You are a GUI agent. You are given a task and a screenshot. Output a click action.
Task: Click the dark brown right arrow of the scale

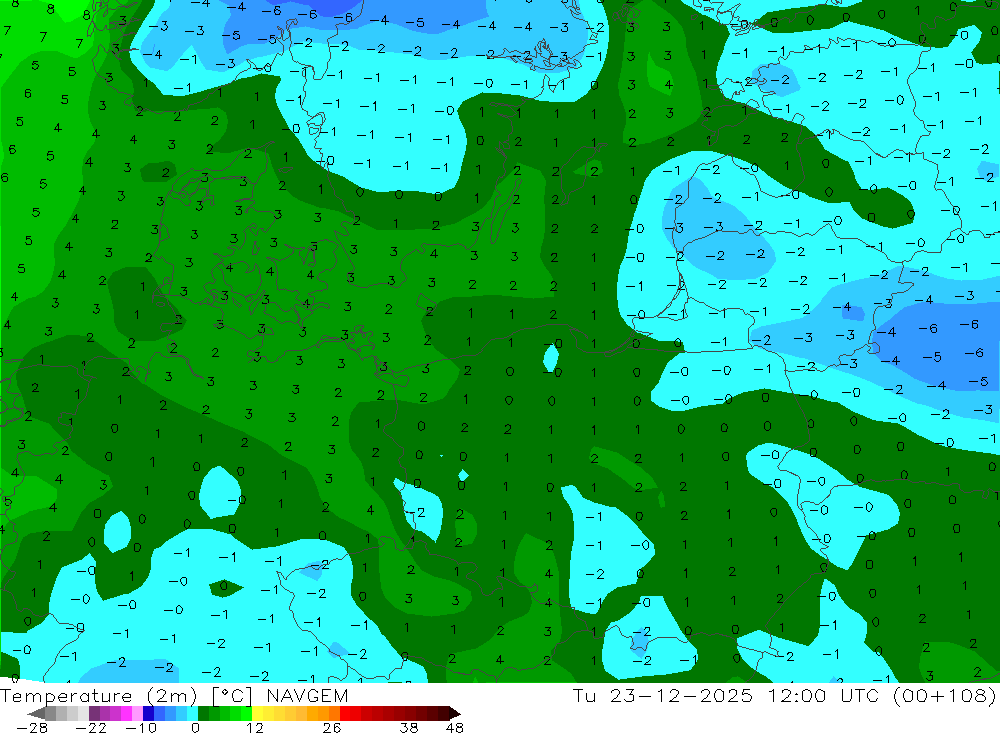point(454,713)
